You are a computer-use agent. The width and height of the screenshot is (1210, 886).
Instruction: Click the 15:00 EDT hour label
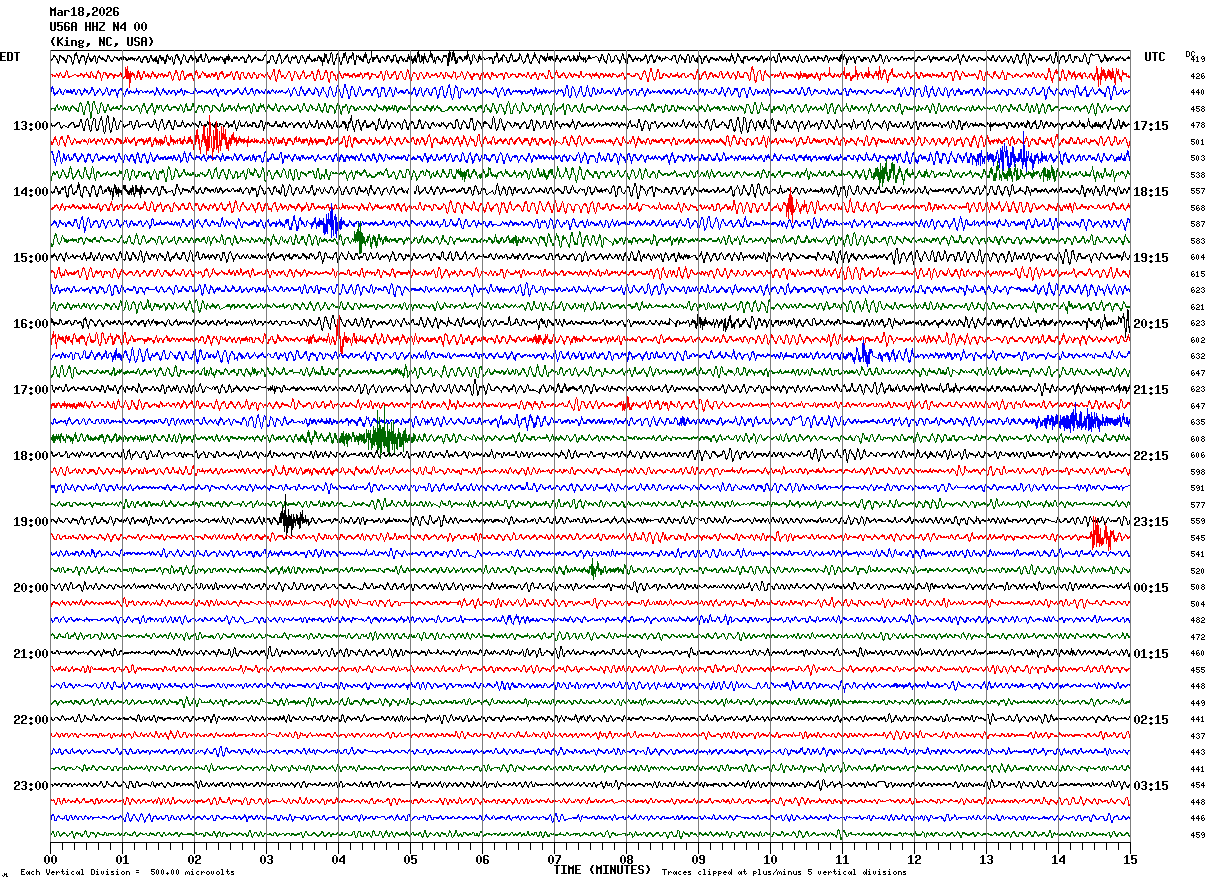tap(31, 258)
